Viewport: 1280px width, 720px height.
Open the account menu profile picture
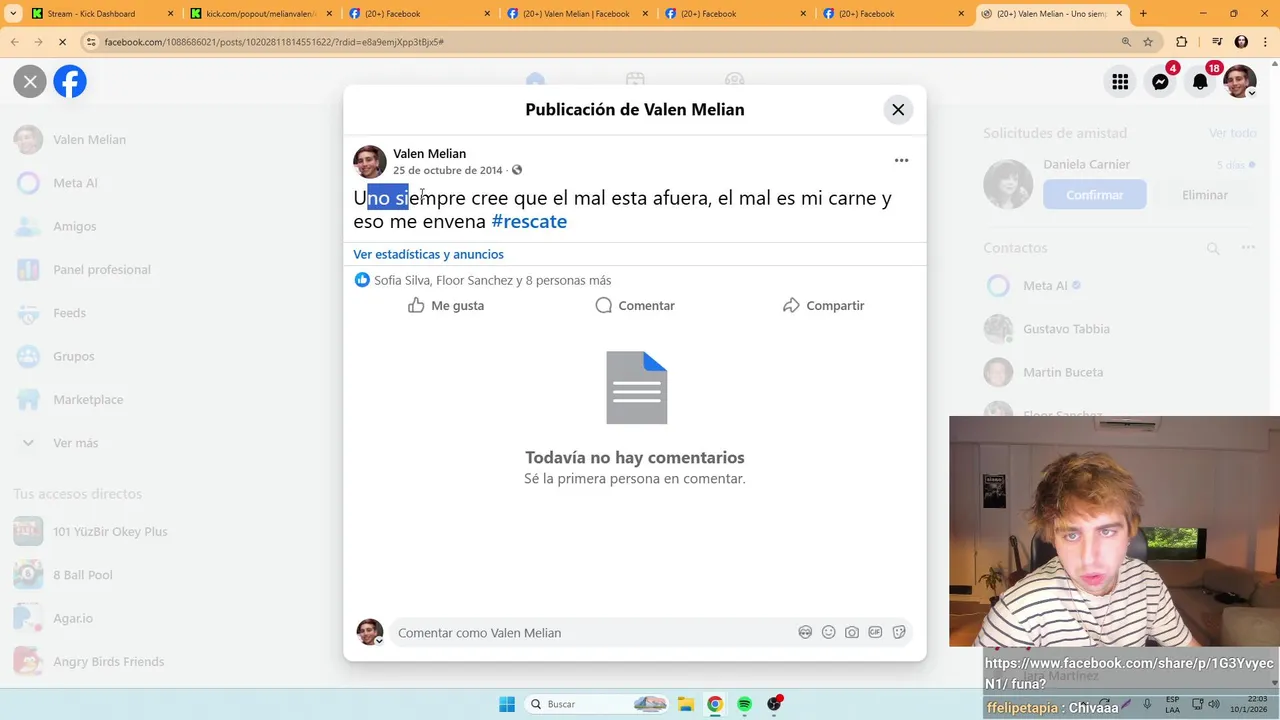click(x=1240, y=82)
